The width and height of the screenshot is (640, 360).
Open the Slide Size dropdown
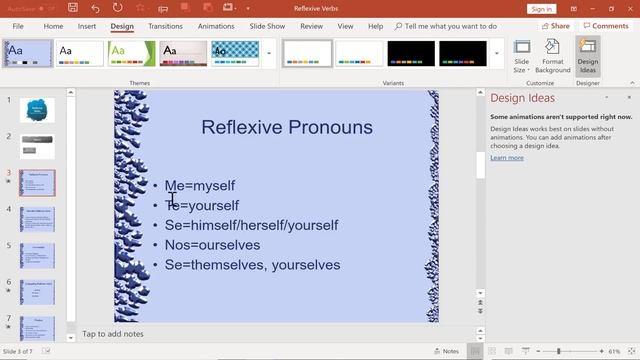[x=522, y=56]
